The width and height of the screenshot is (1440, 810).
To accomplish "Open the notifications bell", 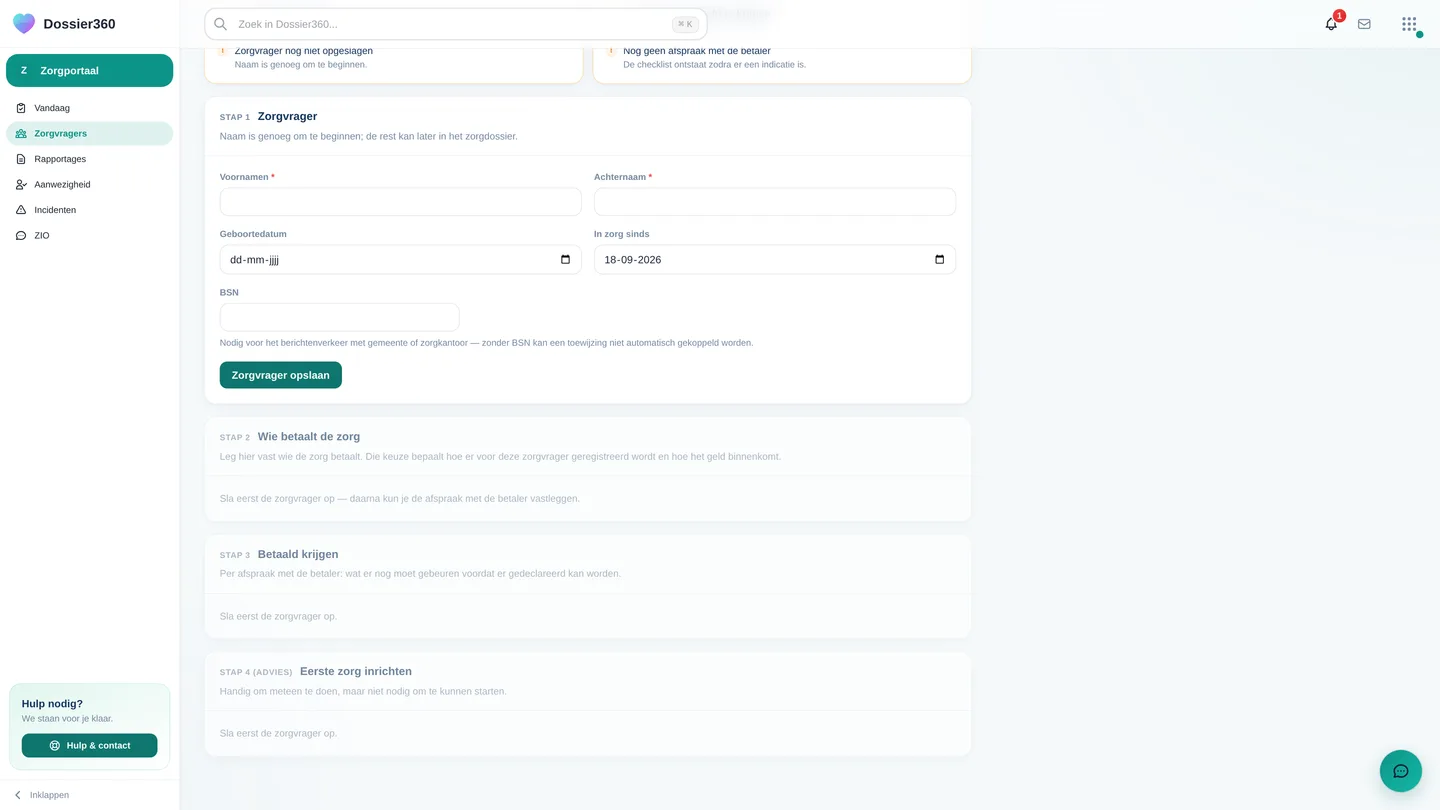I will pyautogui.click(x=1331, y=24).
